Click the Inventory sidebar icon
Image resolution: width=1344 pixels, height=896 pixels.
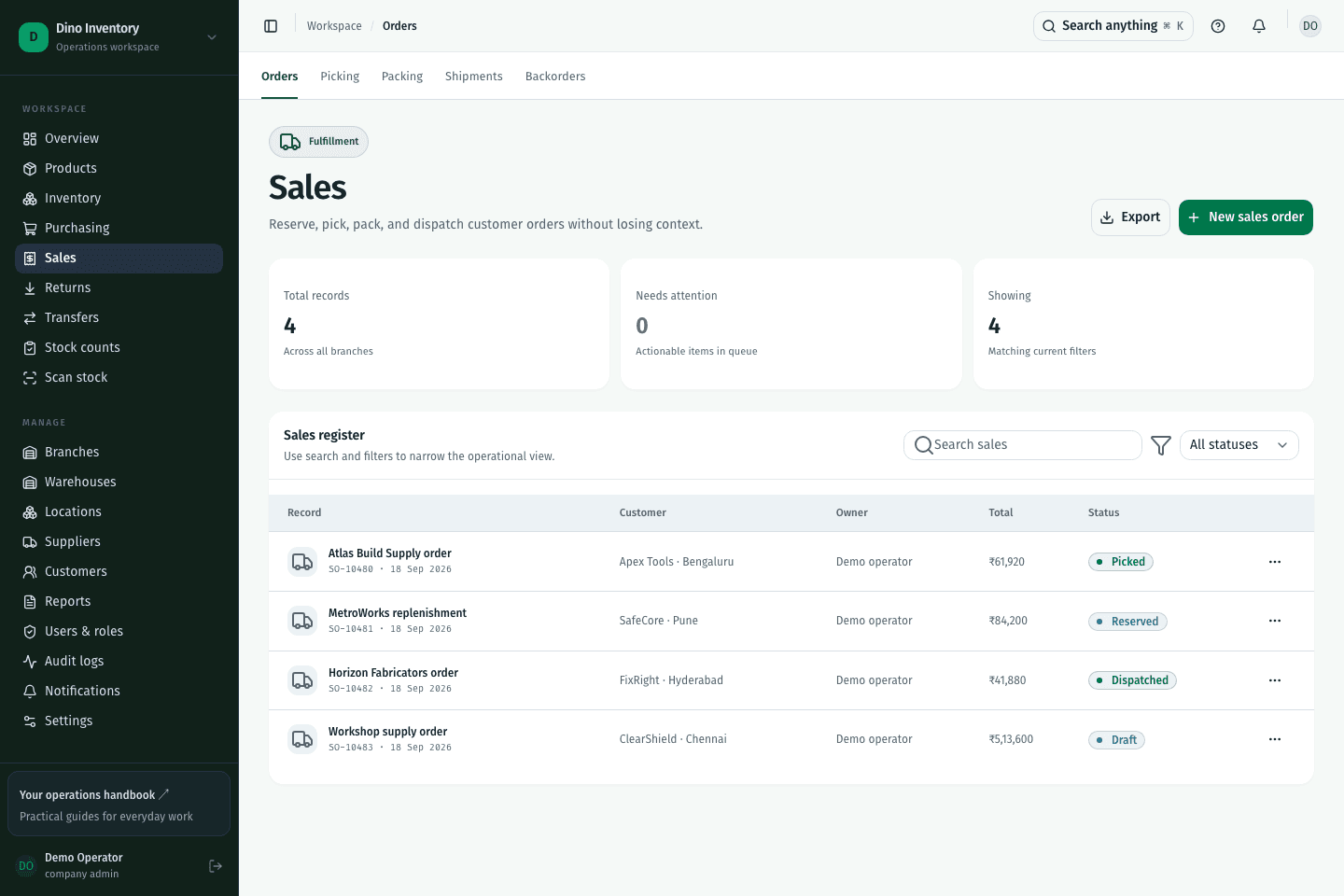point(30,199)
